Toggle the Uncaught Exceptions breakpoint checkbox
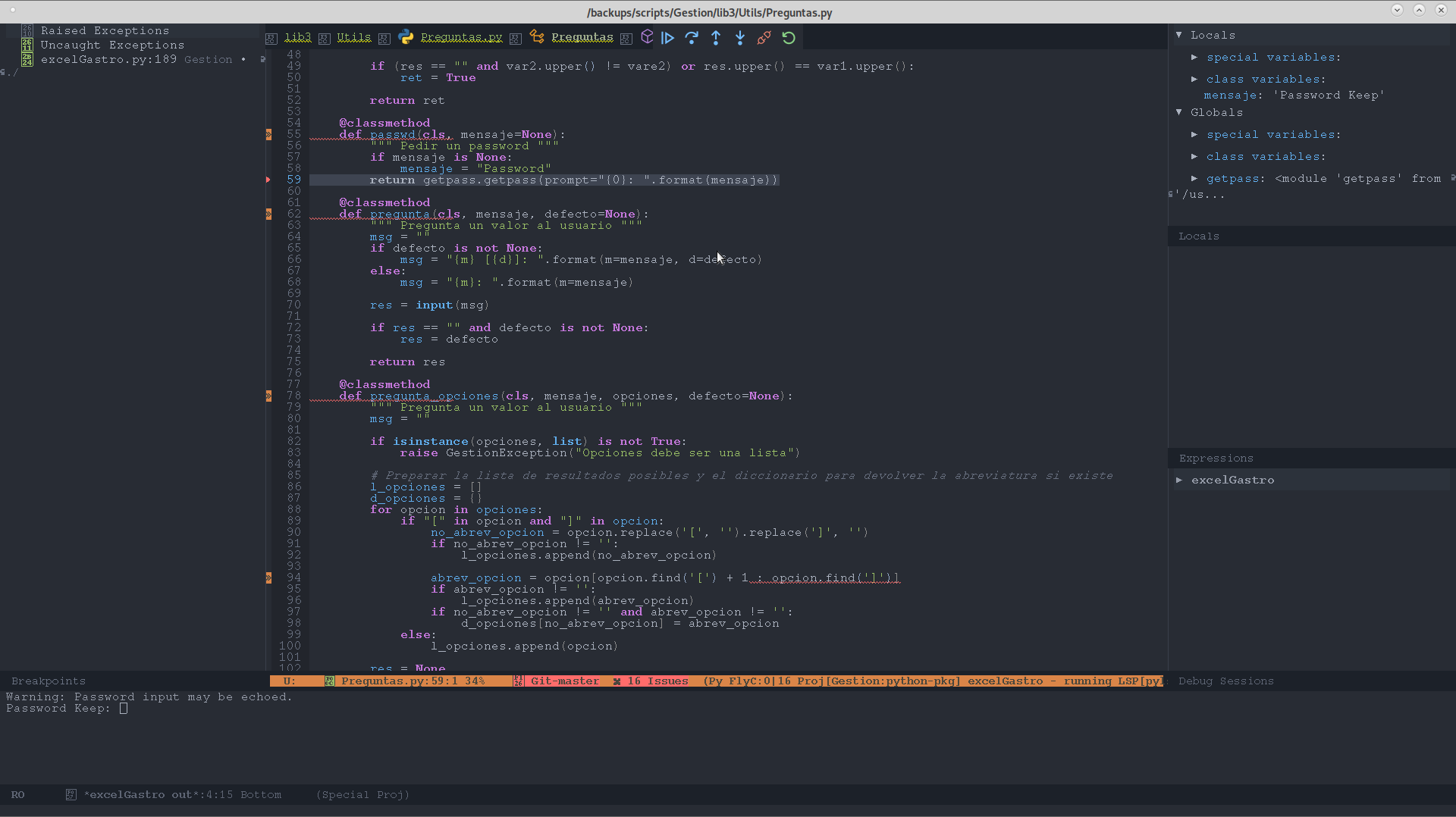 pos(27,45)
